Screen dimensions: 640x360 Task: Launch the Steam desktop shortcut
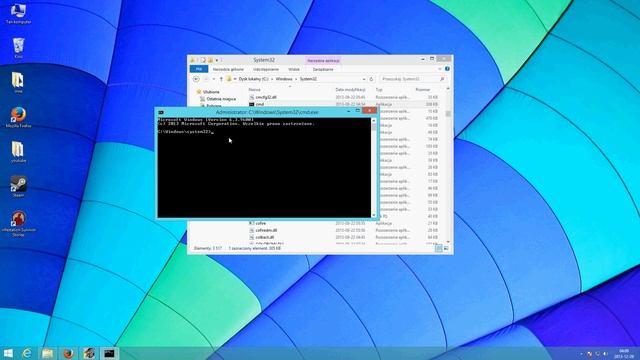18,187
